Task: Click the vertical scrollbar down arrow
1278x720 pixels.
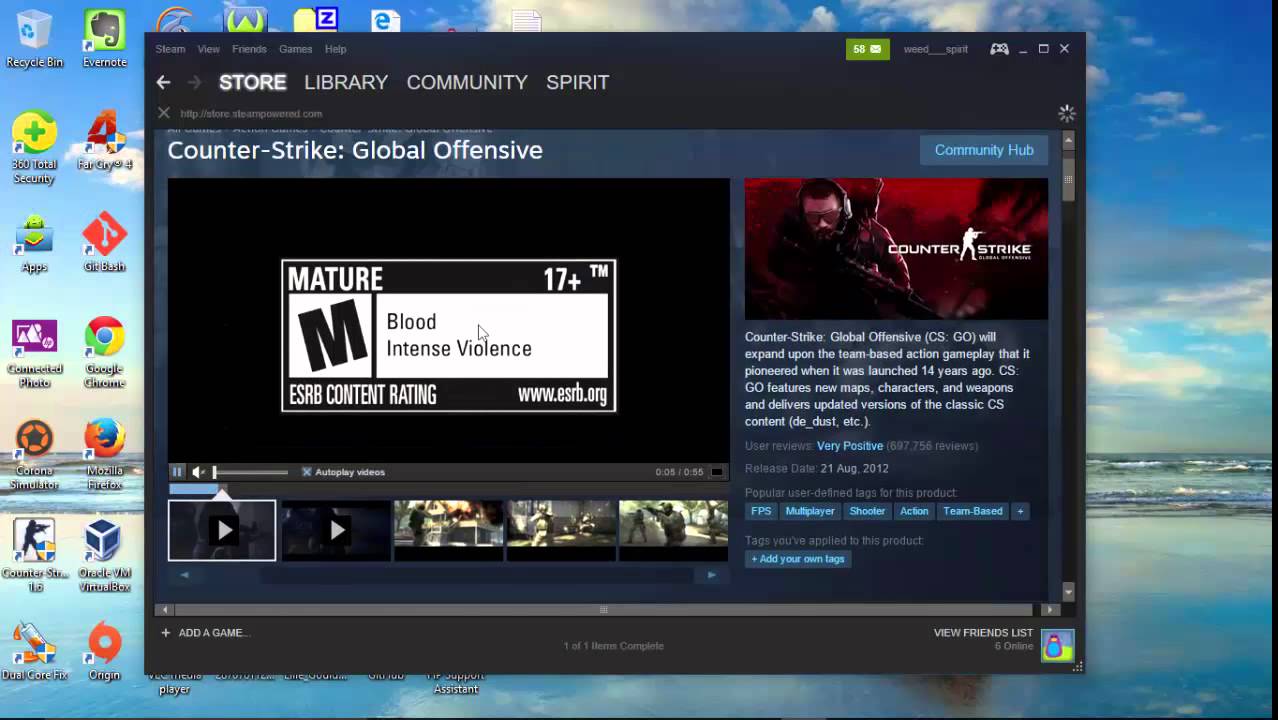Action: [1068, 591]
